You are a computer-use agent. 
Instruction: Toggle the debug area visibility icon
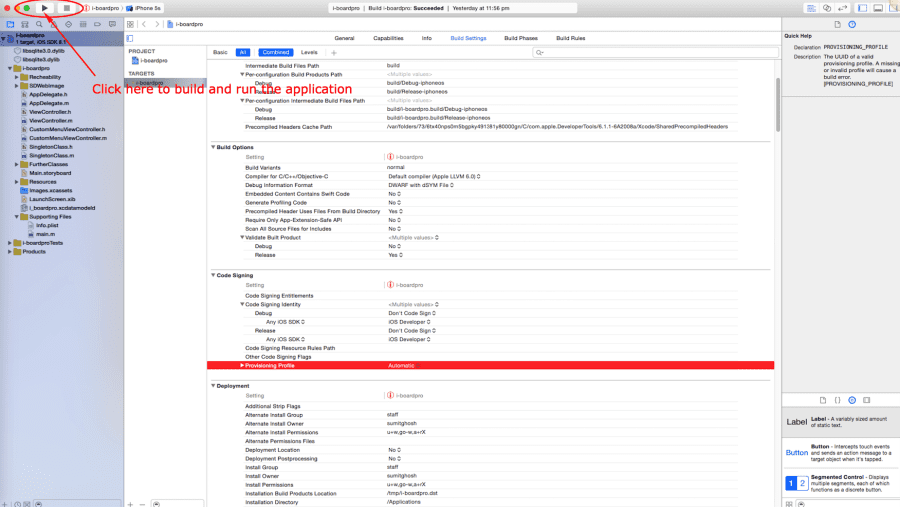[x=878, y=8]
